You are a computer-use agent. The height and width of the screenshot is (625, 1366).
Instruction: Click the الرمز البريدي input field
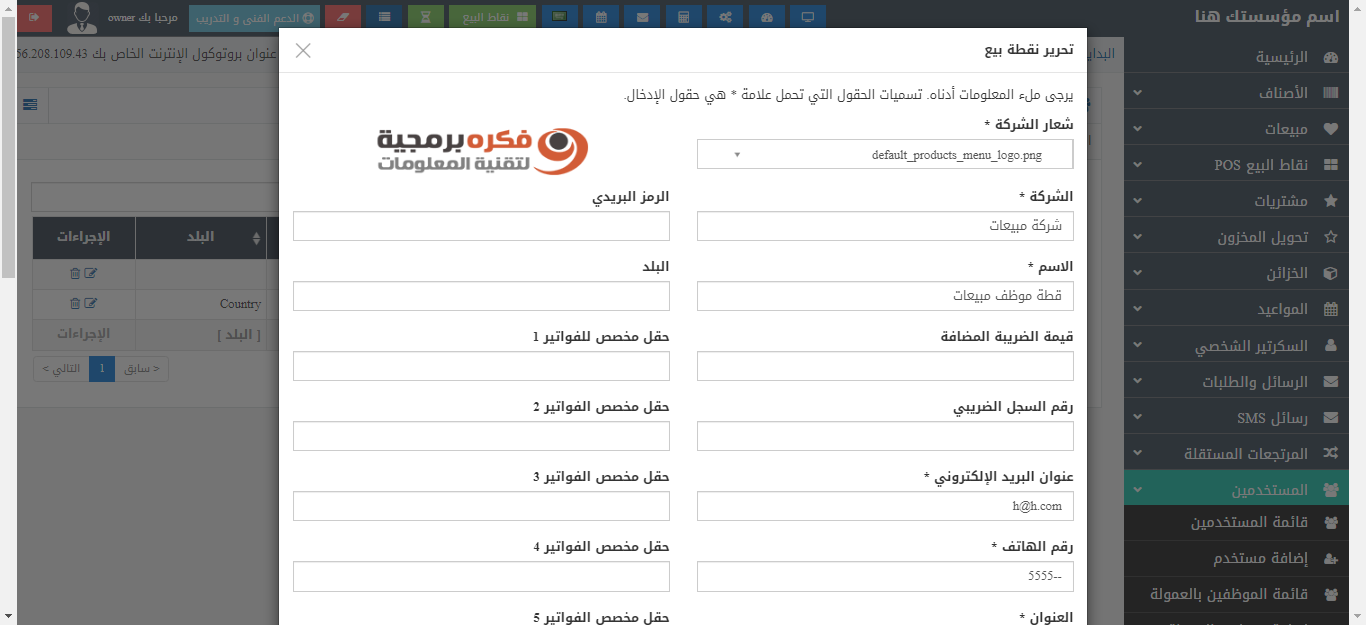coord(481,226)
